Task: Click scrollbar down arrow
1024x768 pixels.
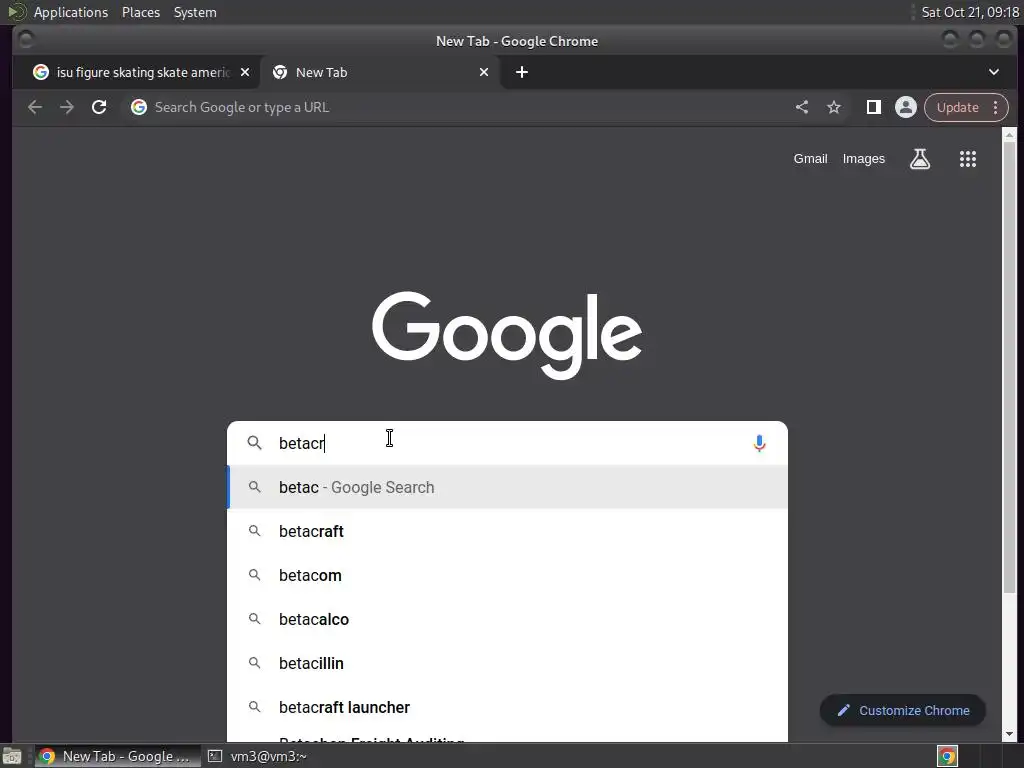Action: [x=1009, y=734]
